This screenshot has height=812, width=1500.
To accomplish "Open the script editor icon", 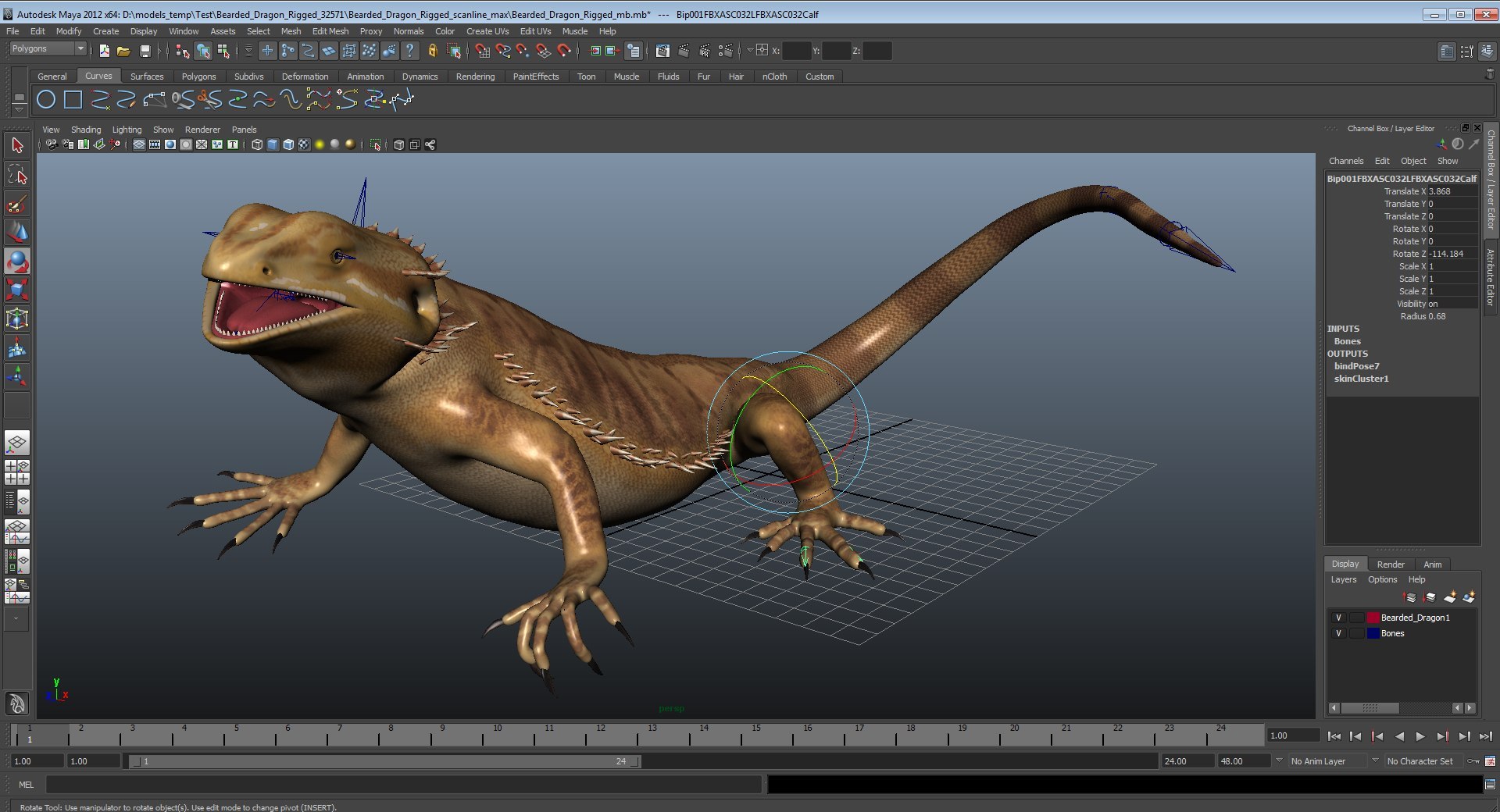I will tap(1490, 785).
